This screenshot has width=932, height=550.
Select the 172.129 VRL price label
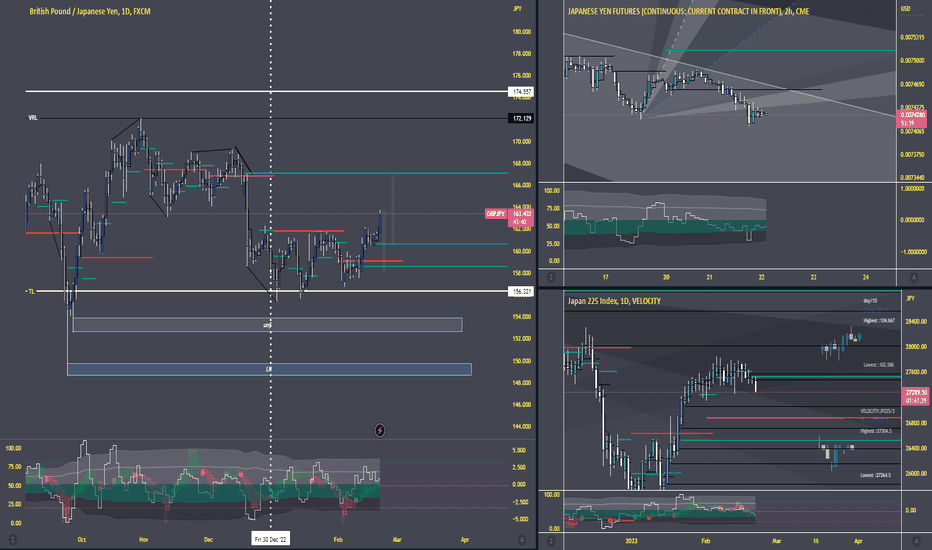point(521,118)
